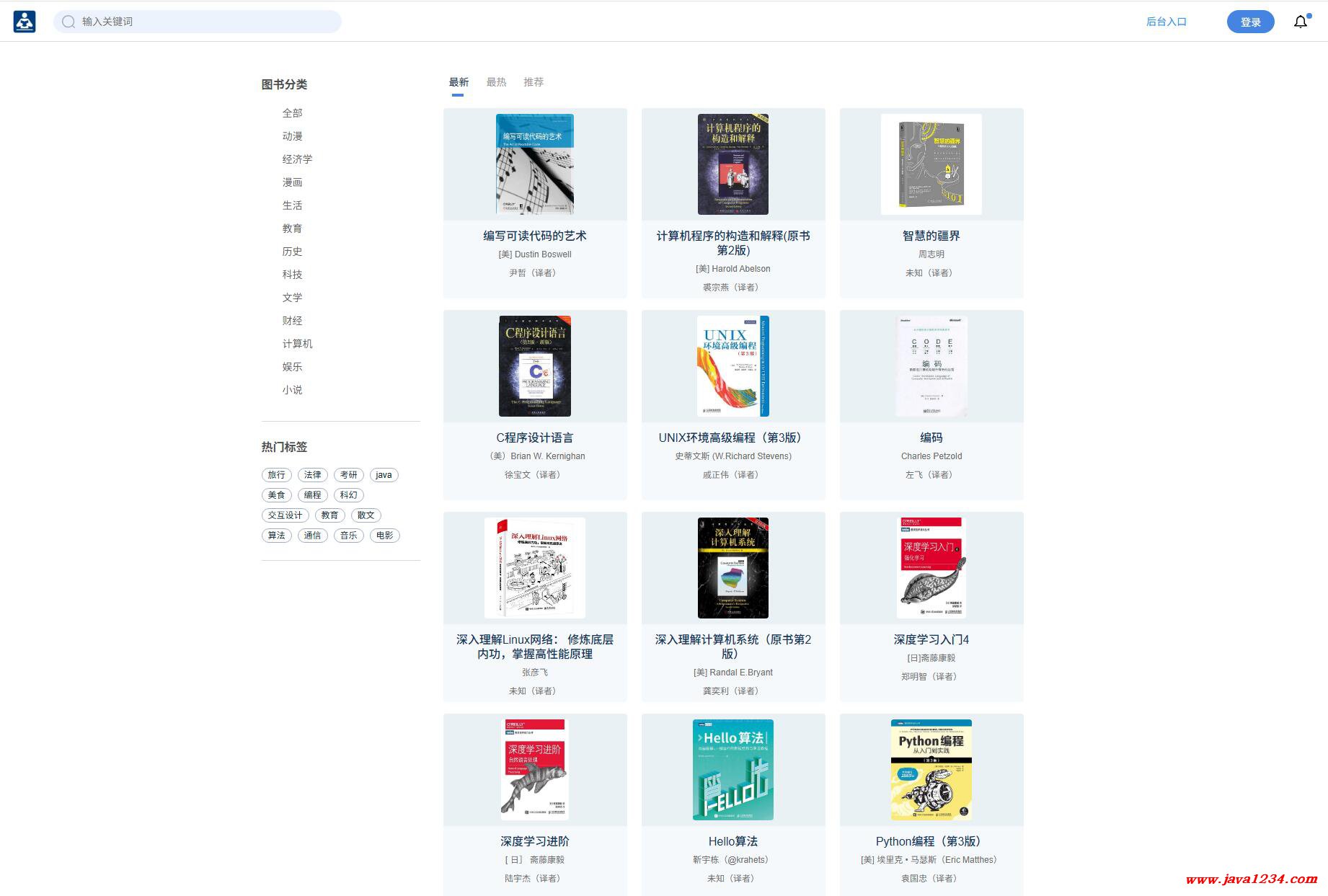
Task: Click the 算法 hot tag
Action: tap(277, 536)
